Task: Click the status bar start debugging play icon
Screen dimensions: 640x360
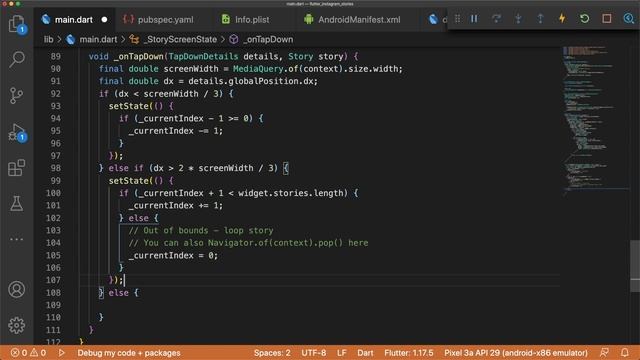Action: pyautogui.click(x=62, y=353)
